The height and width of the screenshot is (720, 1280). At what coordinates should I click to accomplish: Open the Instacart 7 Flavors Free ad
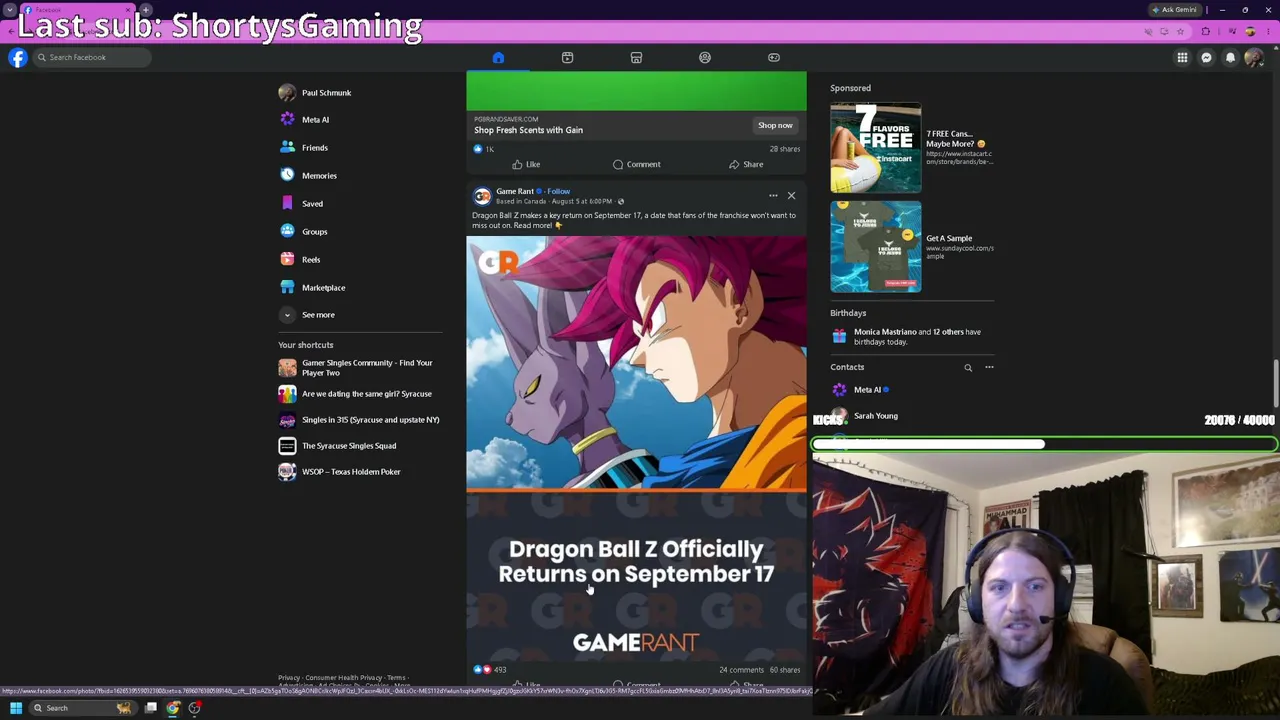point(912,148)
